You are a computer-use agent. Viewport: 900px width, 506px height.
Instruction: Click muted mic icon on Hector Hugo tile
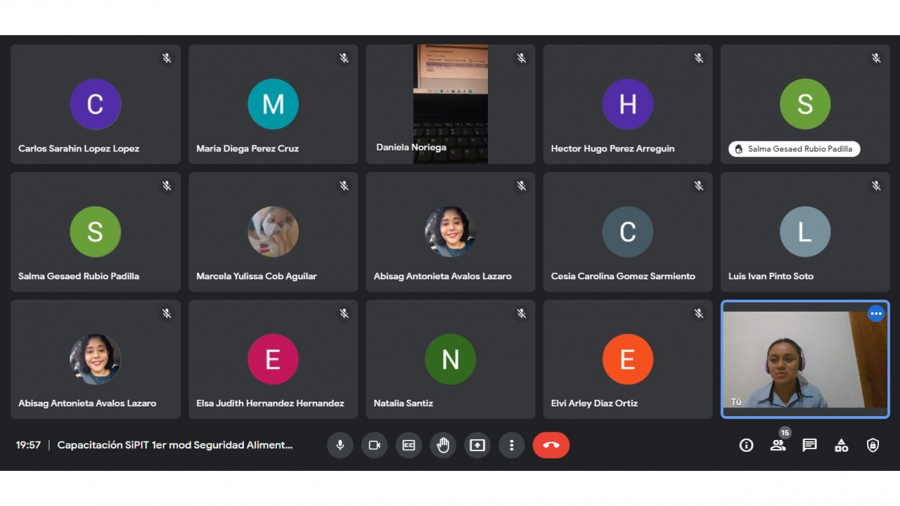[x=699, y=59]
